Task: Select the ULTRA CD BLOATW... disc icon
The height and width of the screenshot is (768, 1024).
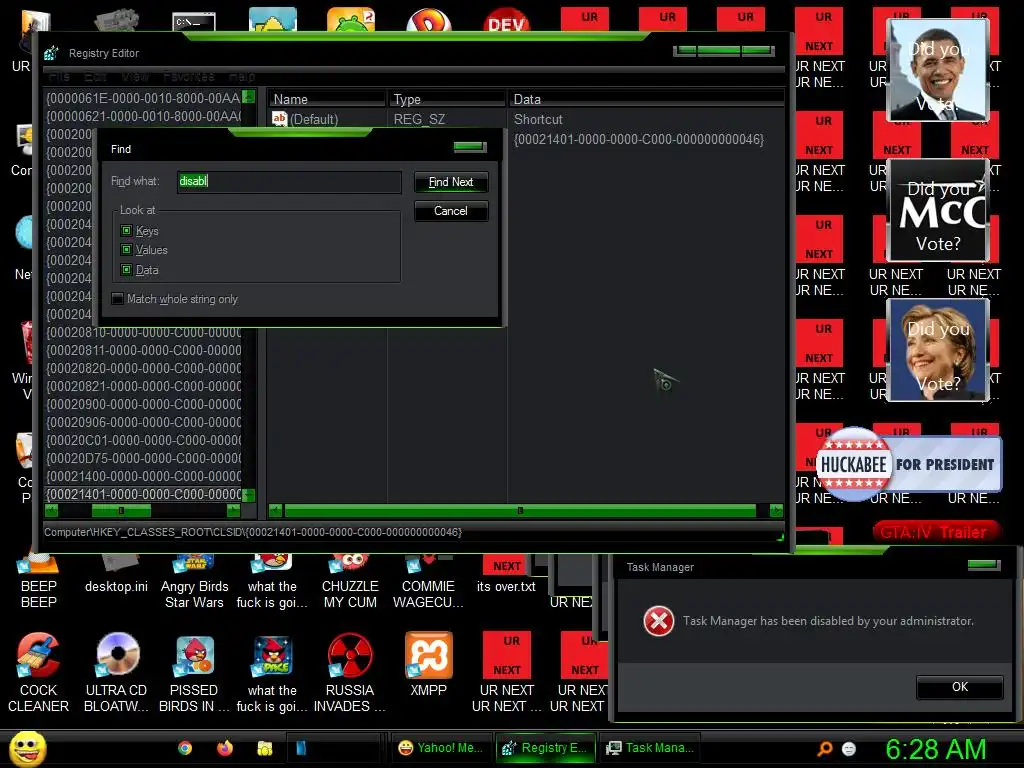Action: [x=118, y=654]
